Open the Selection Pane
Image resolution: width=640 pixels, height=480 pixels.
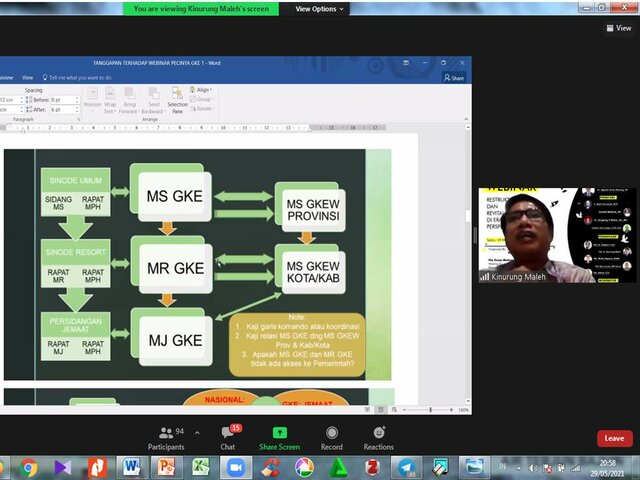click(x=177, y=100)
